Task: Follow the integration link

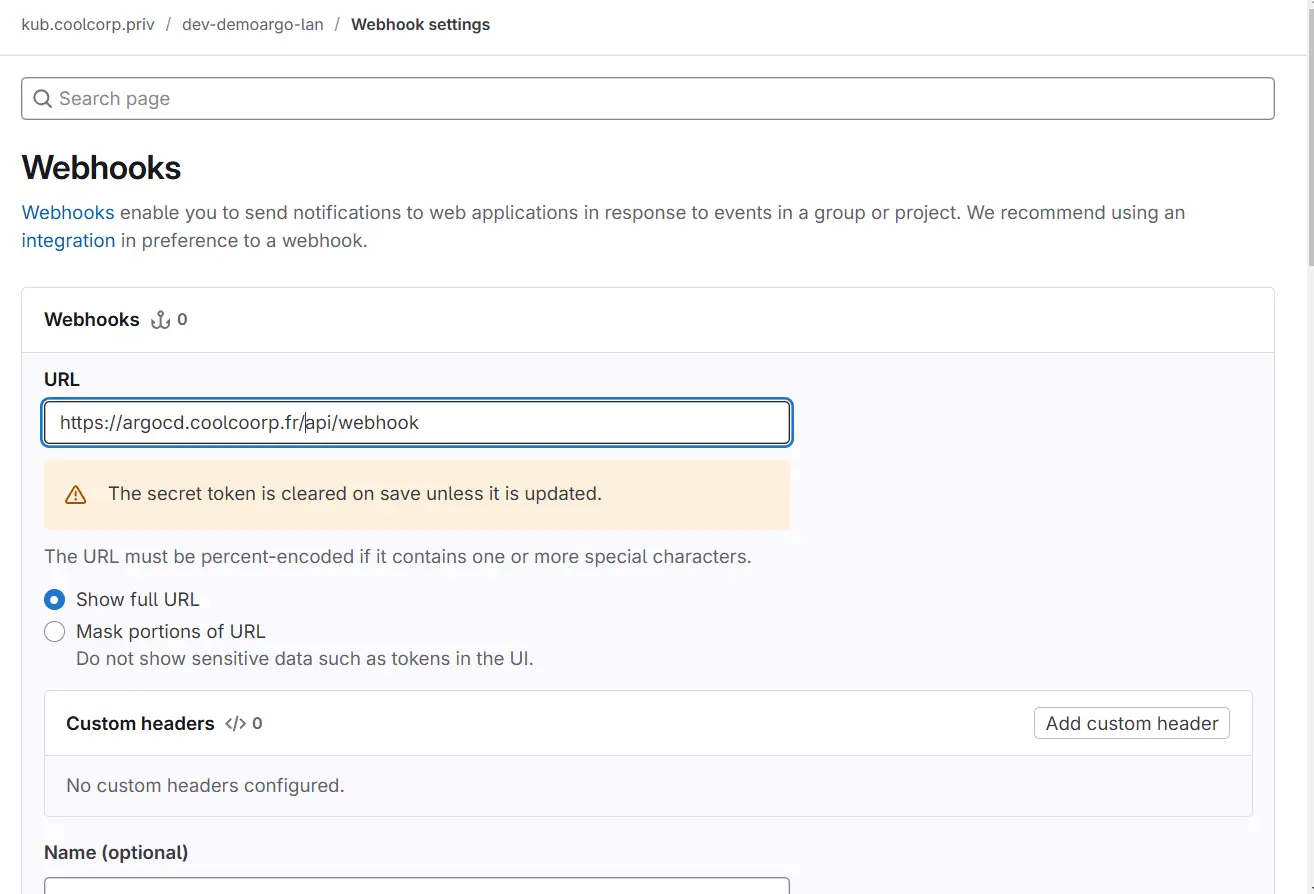Action: tap(68, 240)
